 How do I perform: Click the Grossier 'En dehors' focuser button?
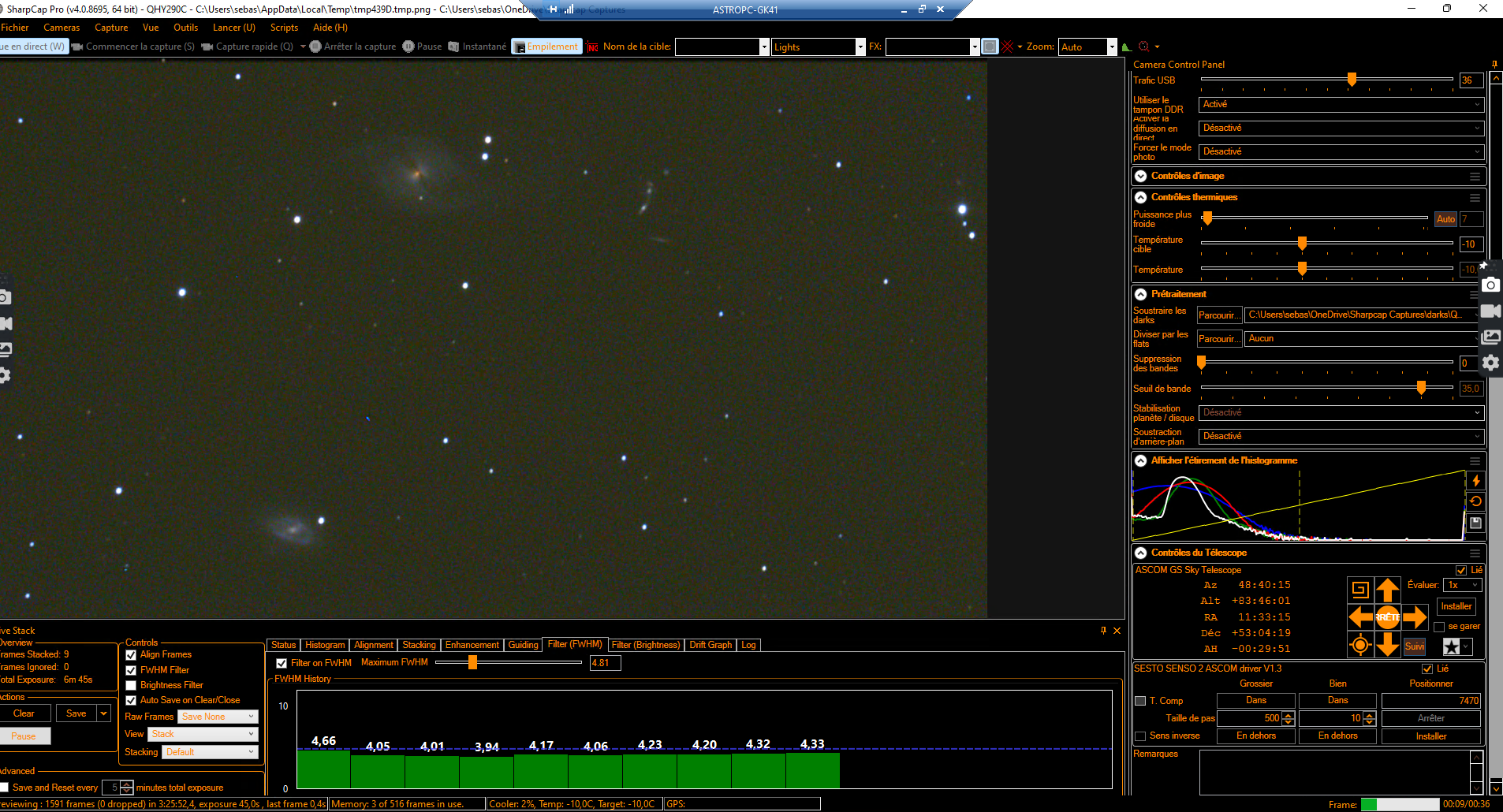pos(1256,736)
